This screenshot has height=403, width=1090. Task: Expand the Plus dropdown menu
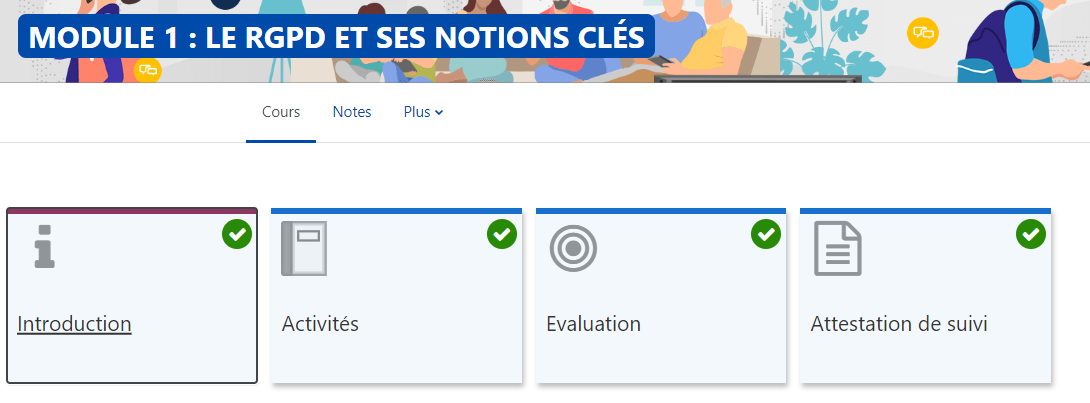(x=423, y=112)
